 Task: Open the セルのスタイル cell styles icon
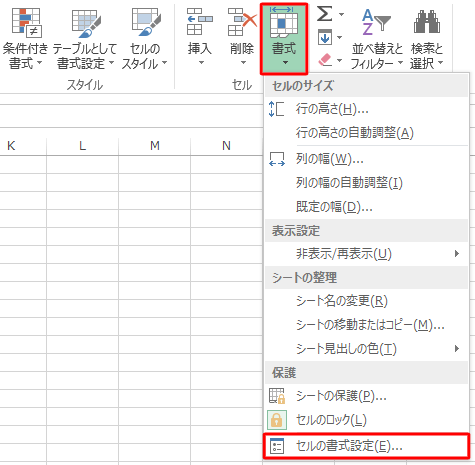146,22
